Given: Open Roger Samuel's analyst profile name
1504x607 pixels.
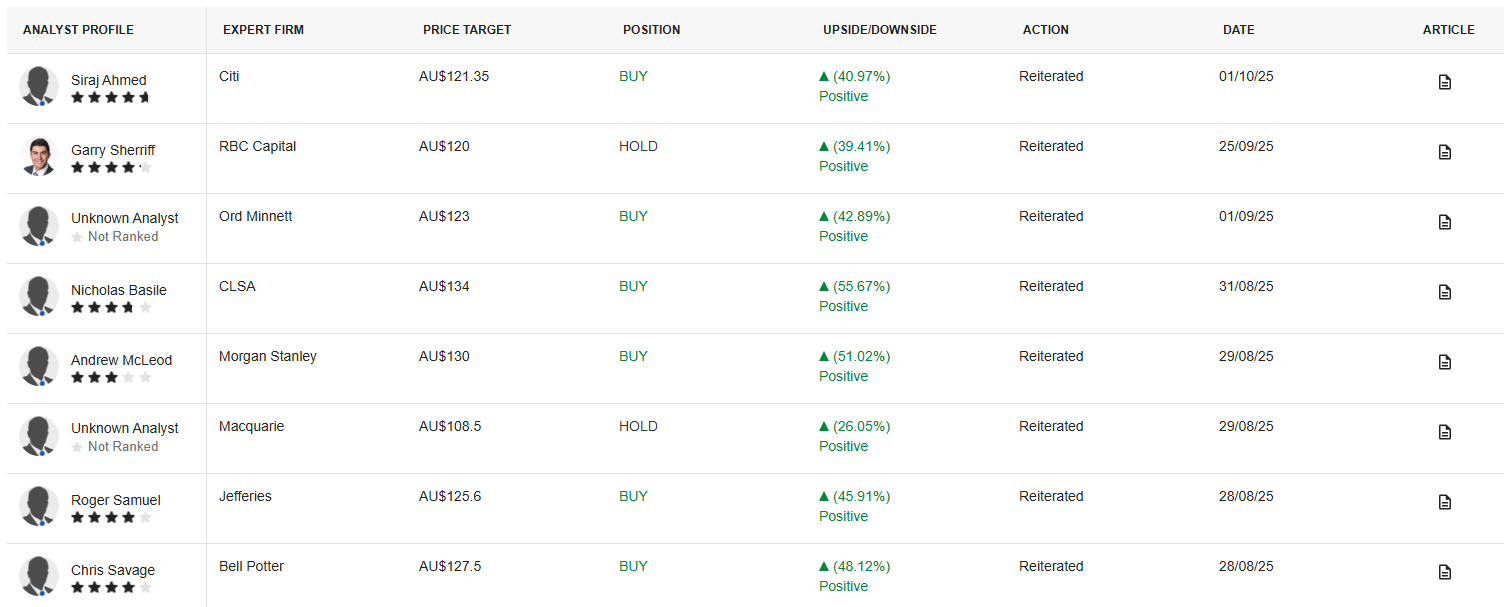Looking at the screenshot, I should coord(115,500).
